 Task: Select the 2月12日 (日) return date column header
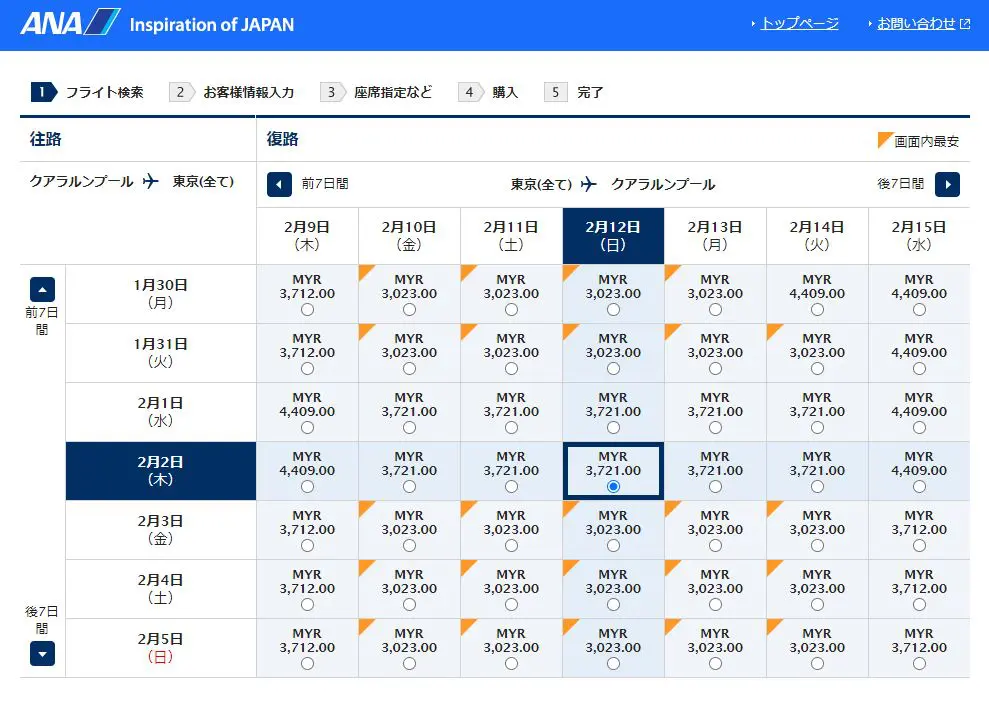(613, 235)
